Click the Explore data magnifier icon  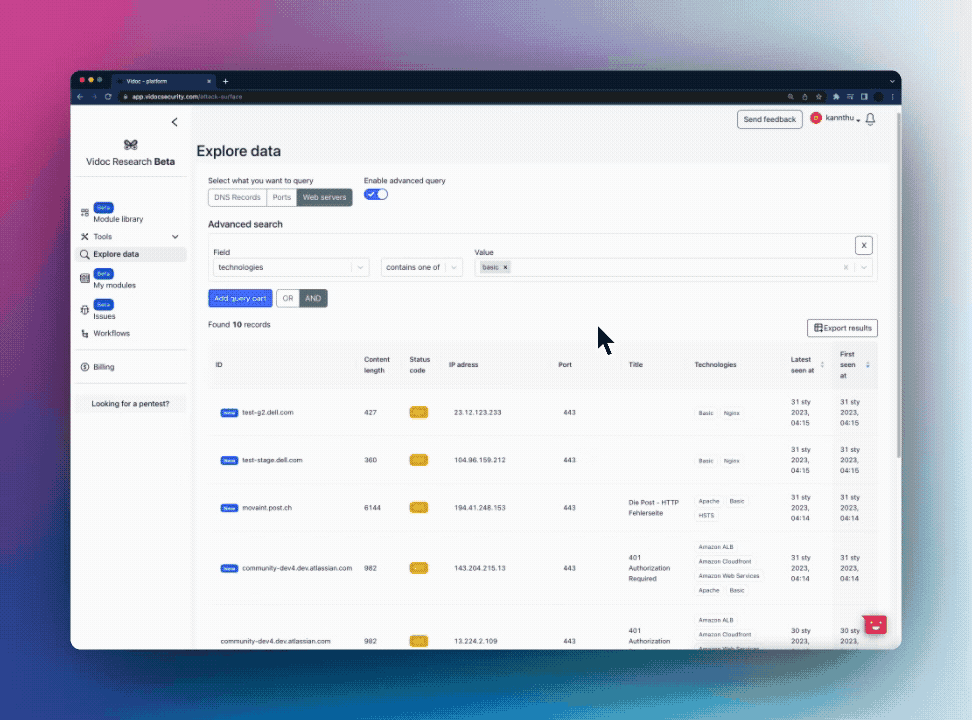click(85, 254)
